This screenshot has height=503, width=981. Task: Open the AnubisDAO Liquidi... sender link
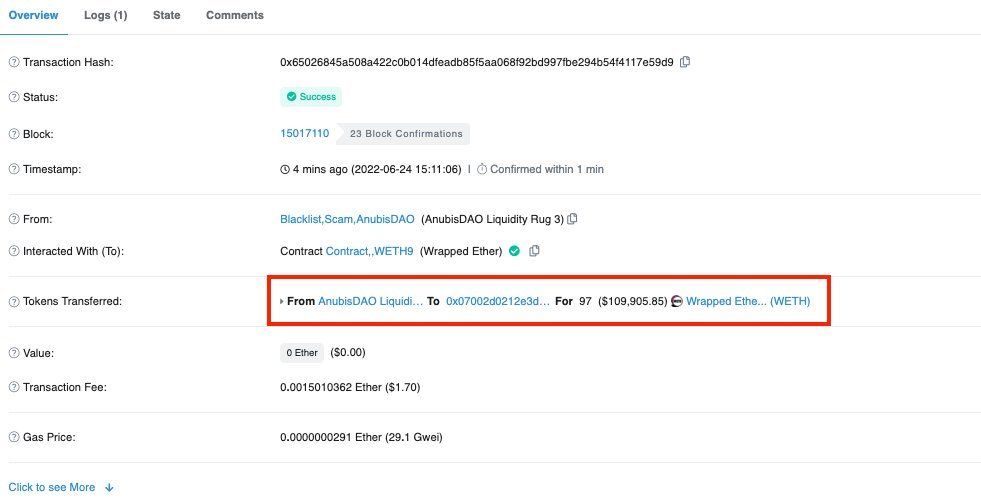370,301
